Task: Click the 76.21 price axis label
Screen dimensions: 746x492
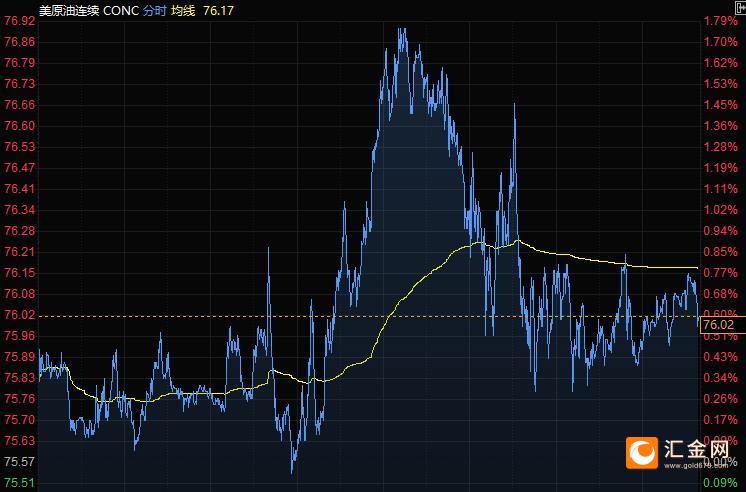Action: tap(20, 252)
